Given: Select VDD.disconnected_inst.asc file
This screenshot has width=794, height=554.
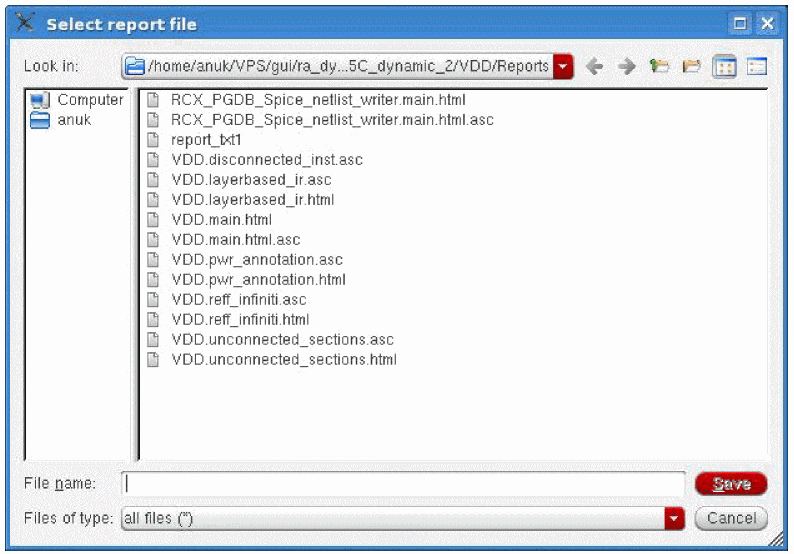Looking at the screenshot, I should pyautogui.click(x=255, y=160).
